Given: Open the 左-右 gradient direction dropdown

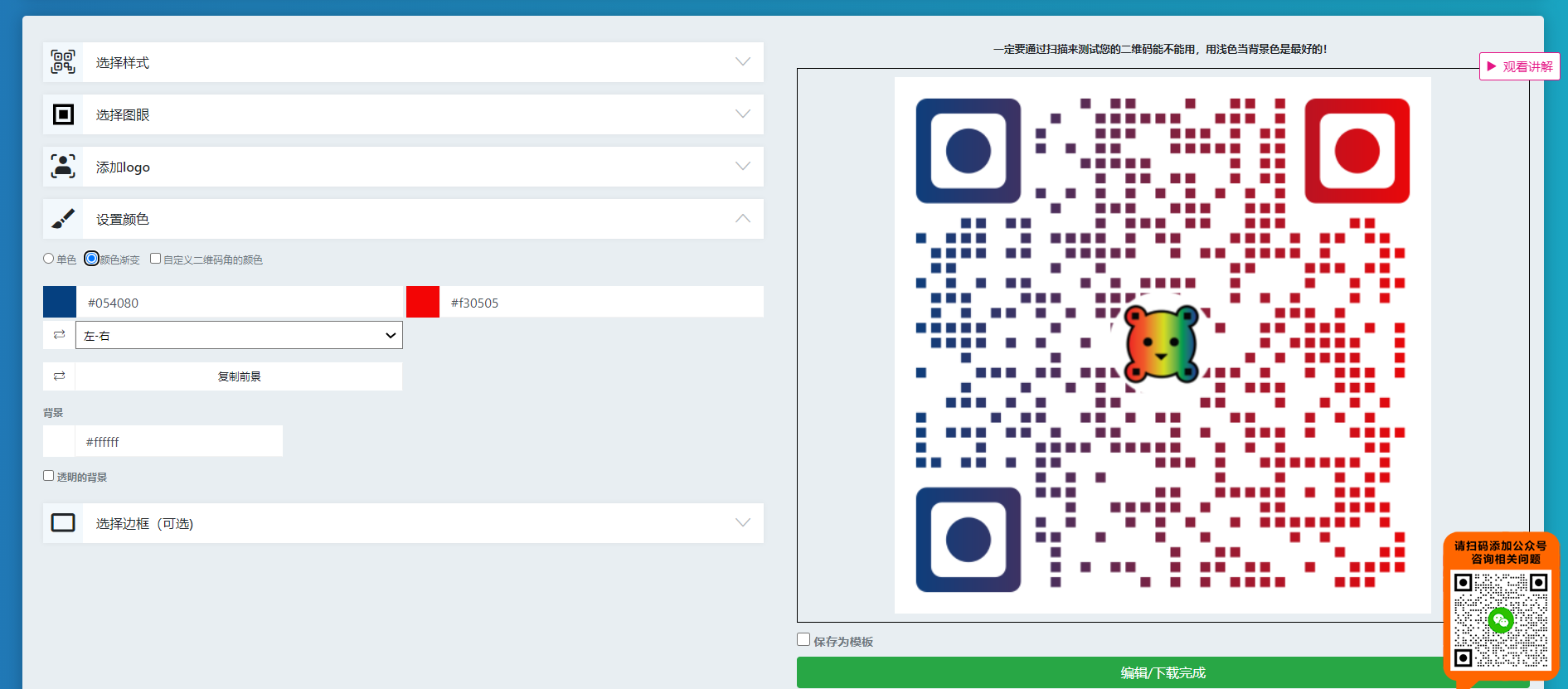Looking at the screenshot, I should coord(239,335).
